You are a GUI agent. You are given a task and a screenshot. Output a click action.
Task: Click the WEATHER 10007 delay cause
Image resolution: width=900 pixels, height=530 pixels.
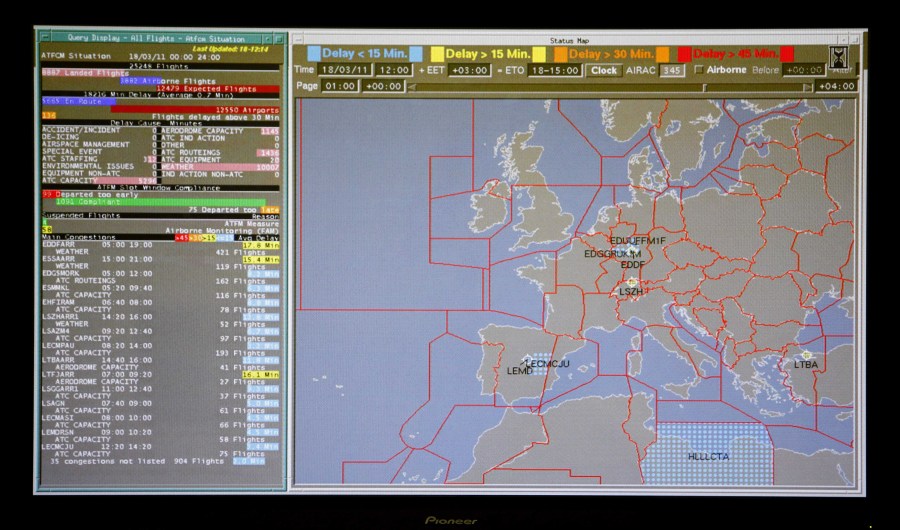point(220,167)
